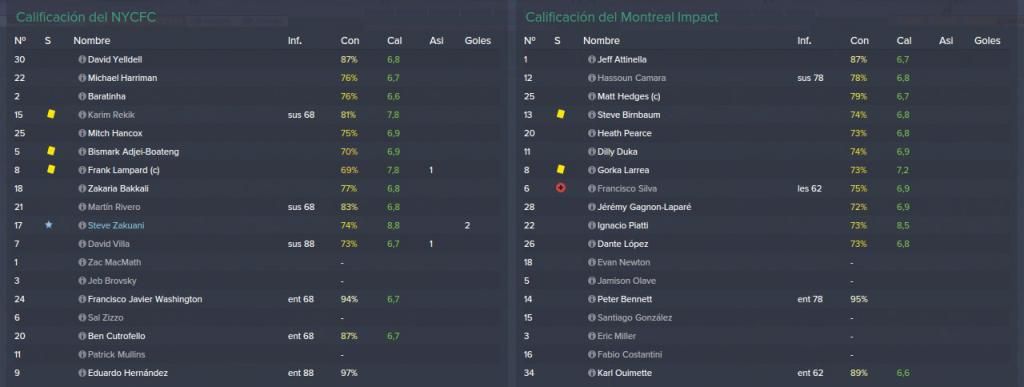Sort Montreal table by Nombre header
The width and height of the screenshot is (1024, 387).
tap(601, 40)
